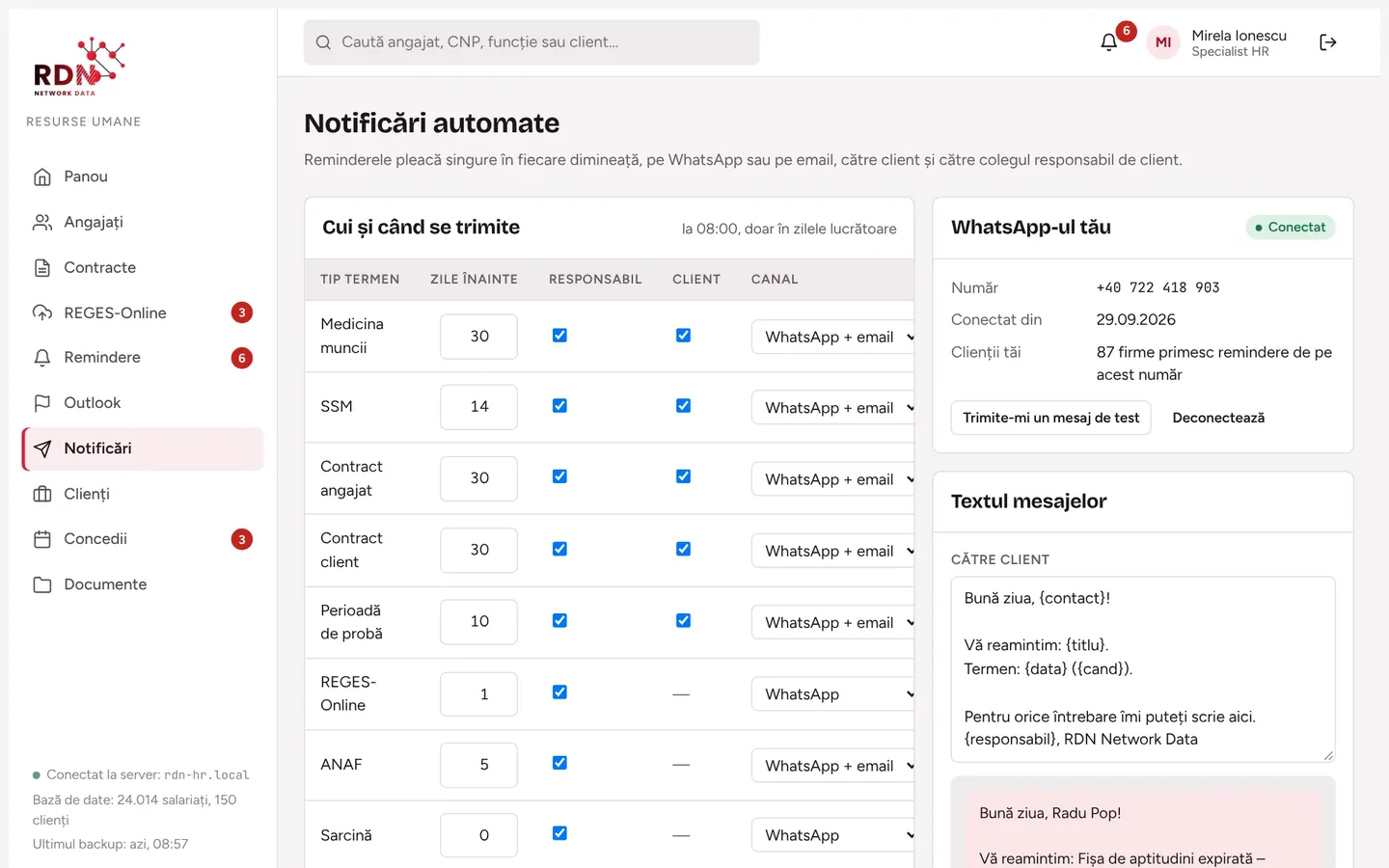Uncheck Responsabil for Medicina muncii
Viewport: 1389px width, 868px height.
559,336
